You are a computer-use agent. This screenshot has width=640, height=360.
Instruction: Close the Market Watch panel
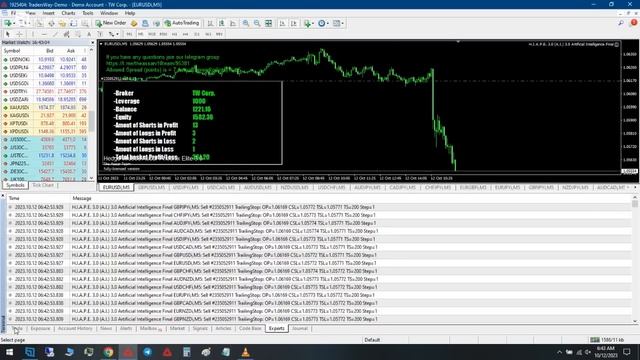[x=93, y=42]
